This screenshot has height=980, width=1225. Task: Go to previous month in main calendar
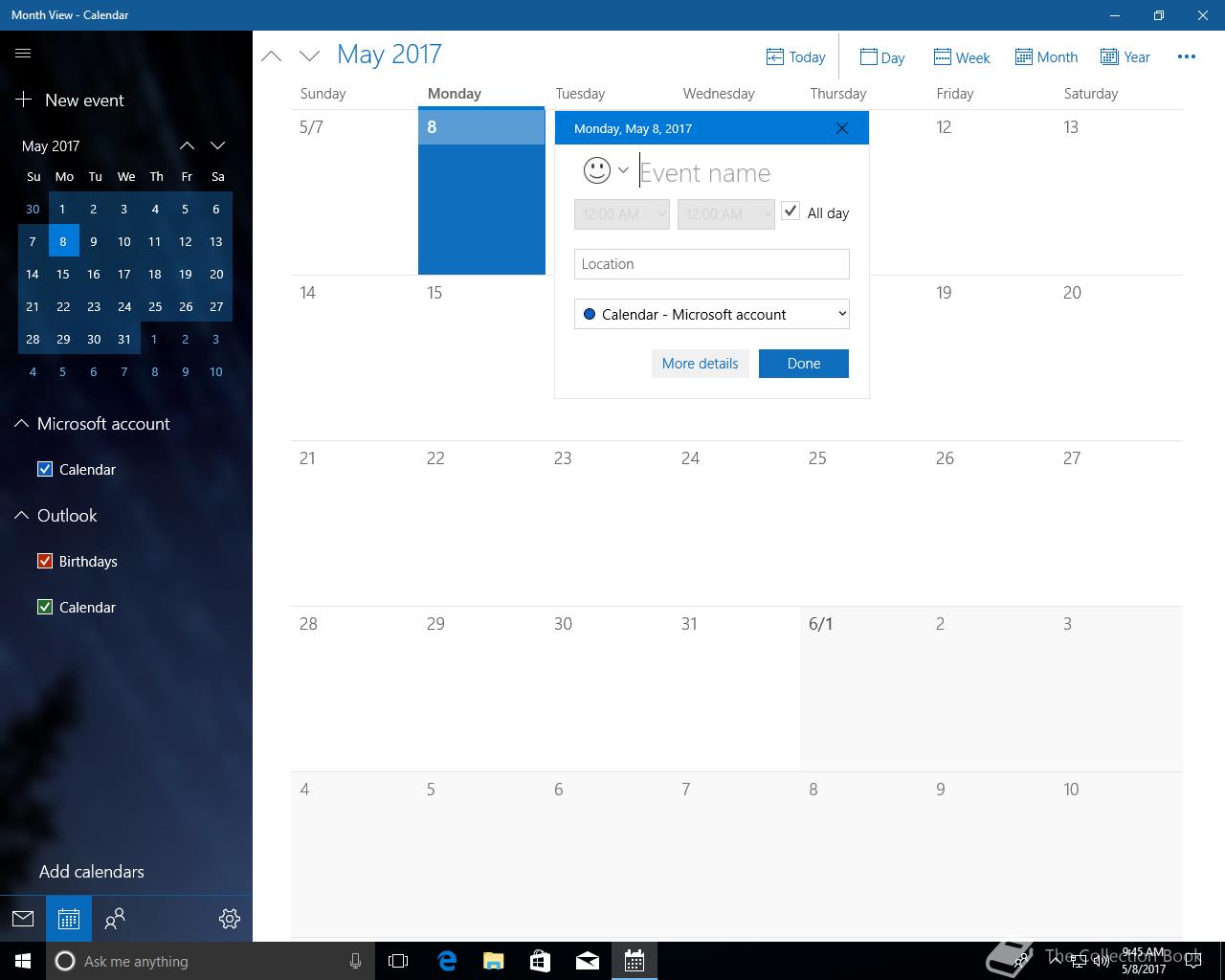click(x=272, y=56)
